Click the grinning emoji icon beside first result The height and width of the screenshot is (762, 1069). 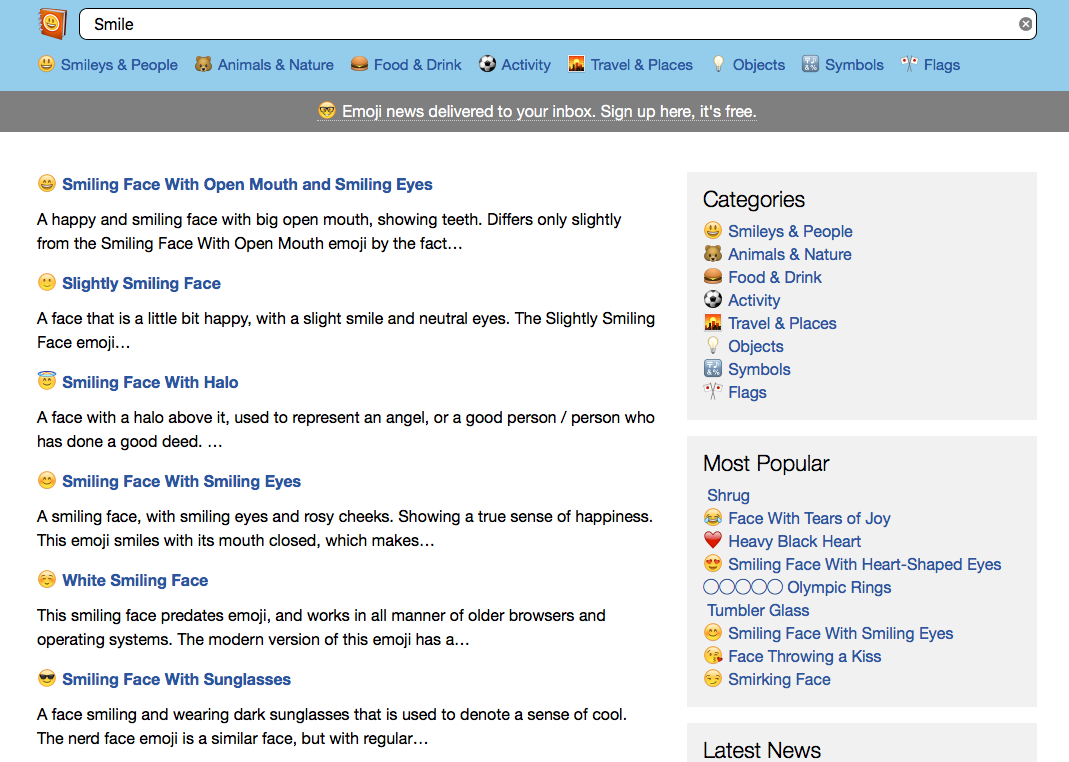46,183
